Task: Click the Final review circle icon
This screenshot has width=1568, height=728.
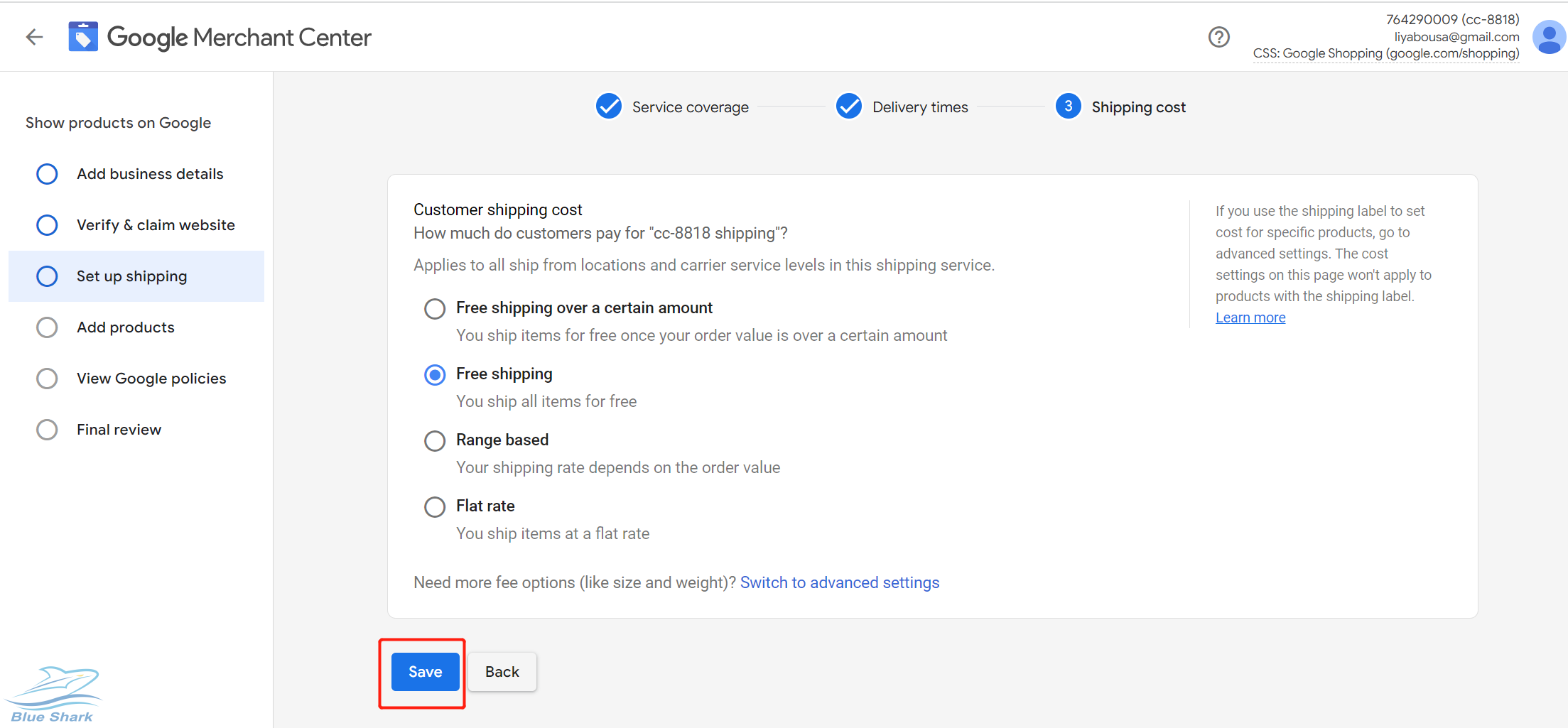Action: point(47,430)
